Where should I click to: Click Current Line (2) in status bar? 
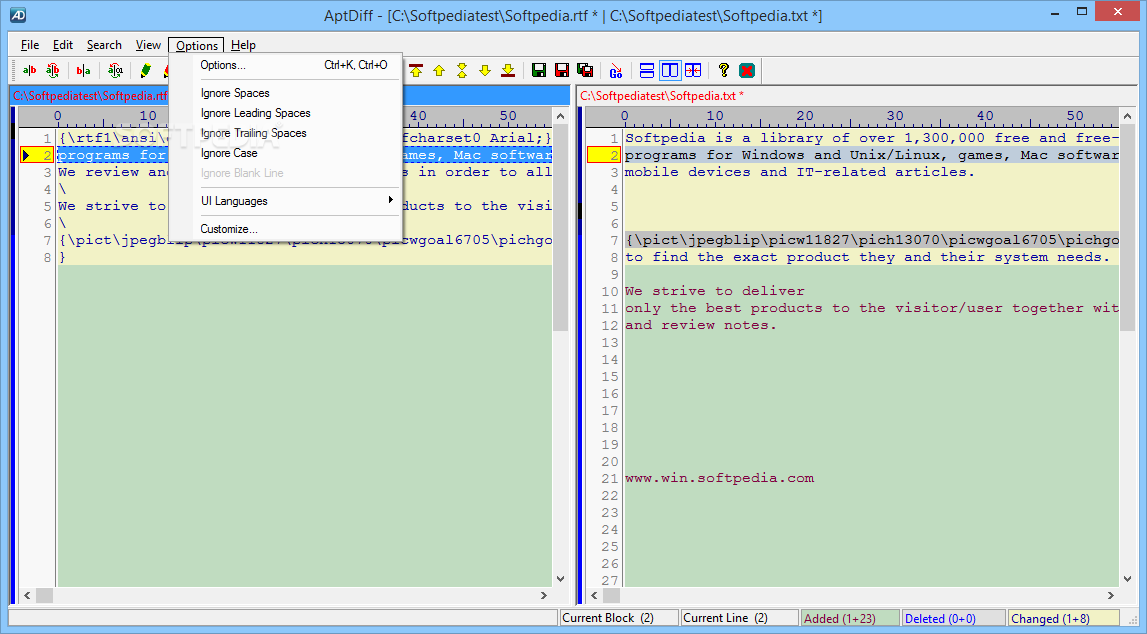(739, 618)
